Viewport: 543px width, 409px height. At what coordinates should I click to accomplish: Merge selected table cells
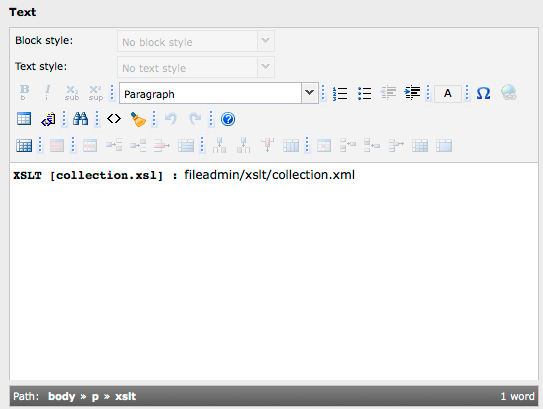pyautogui.click(x=444, y=145)
